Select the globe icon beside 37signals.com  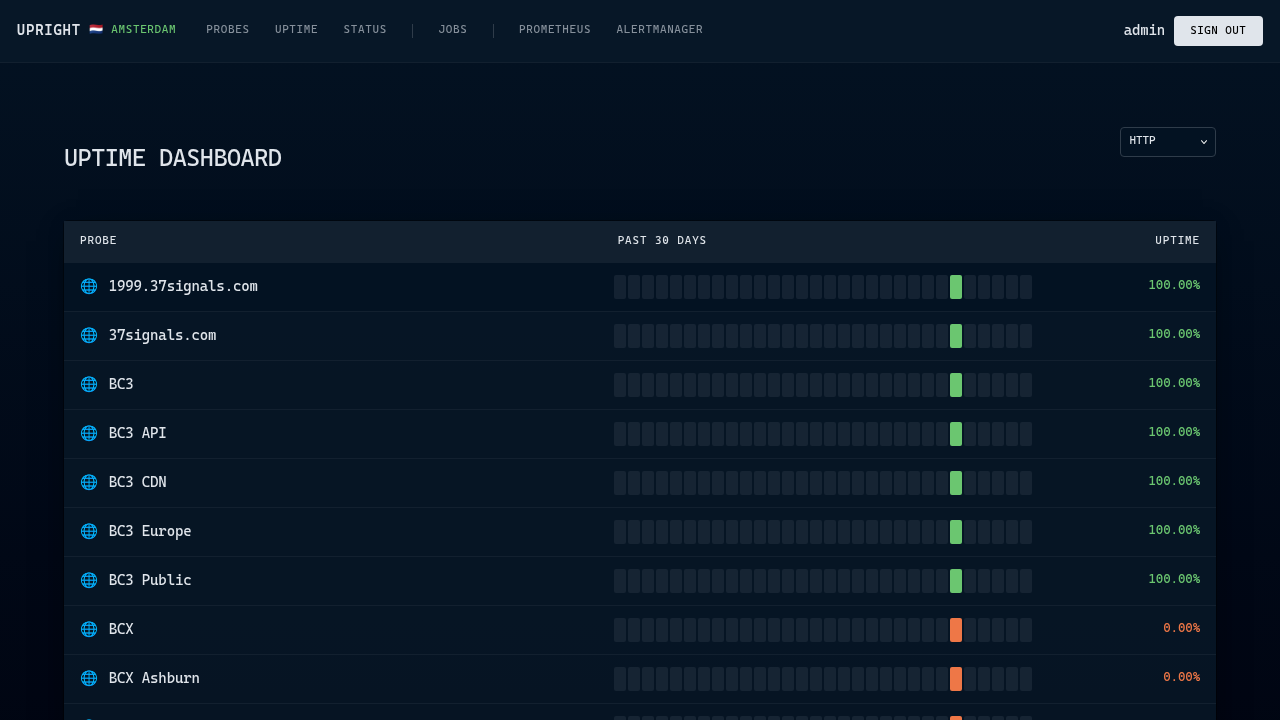89,335
